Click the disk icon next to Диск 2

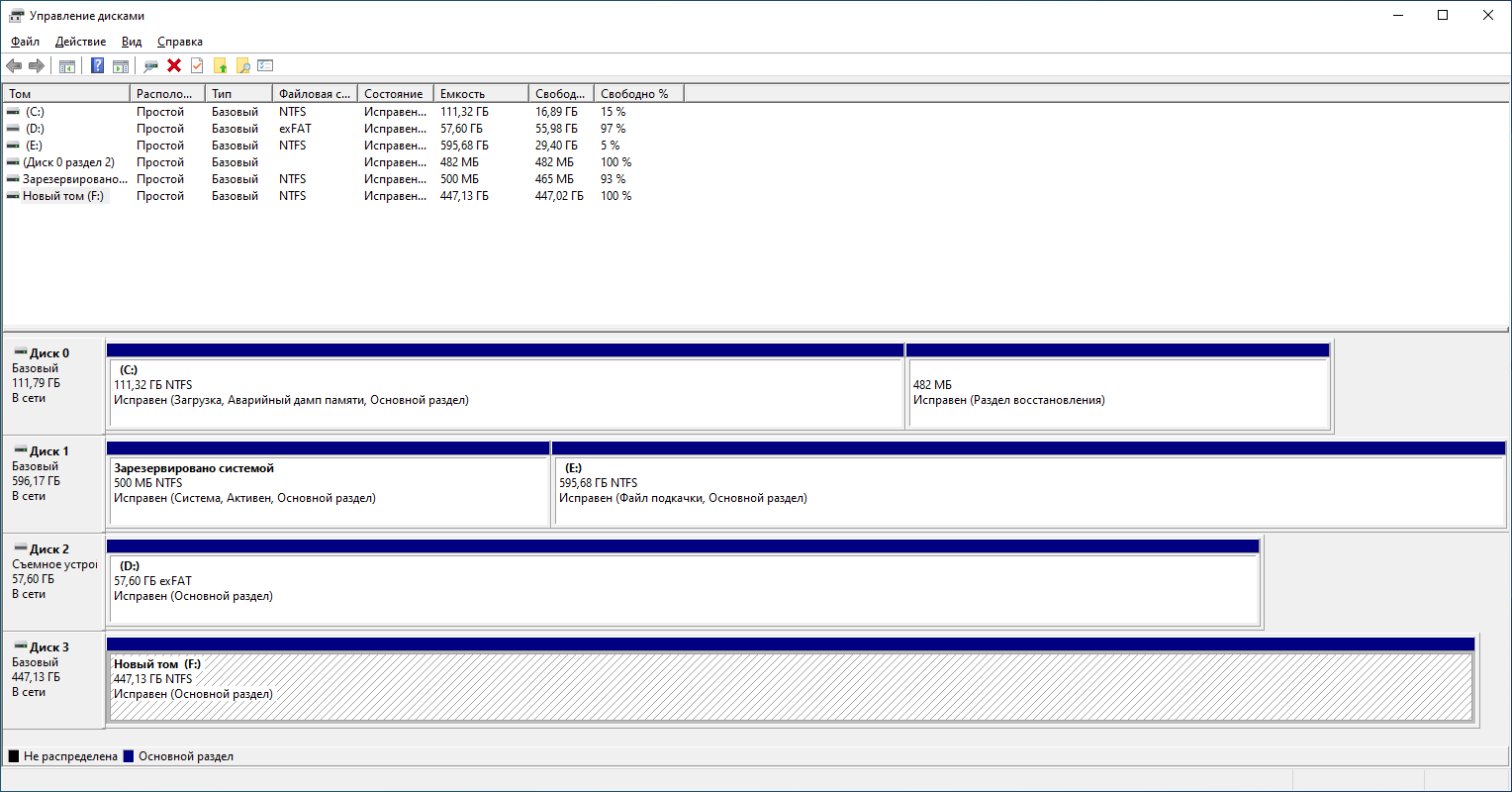point(20,548)
